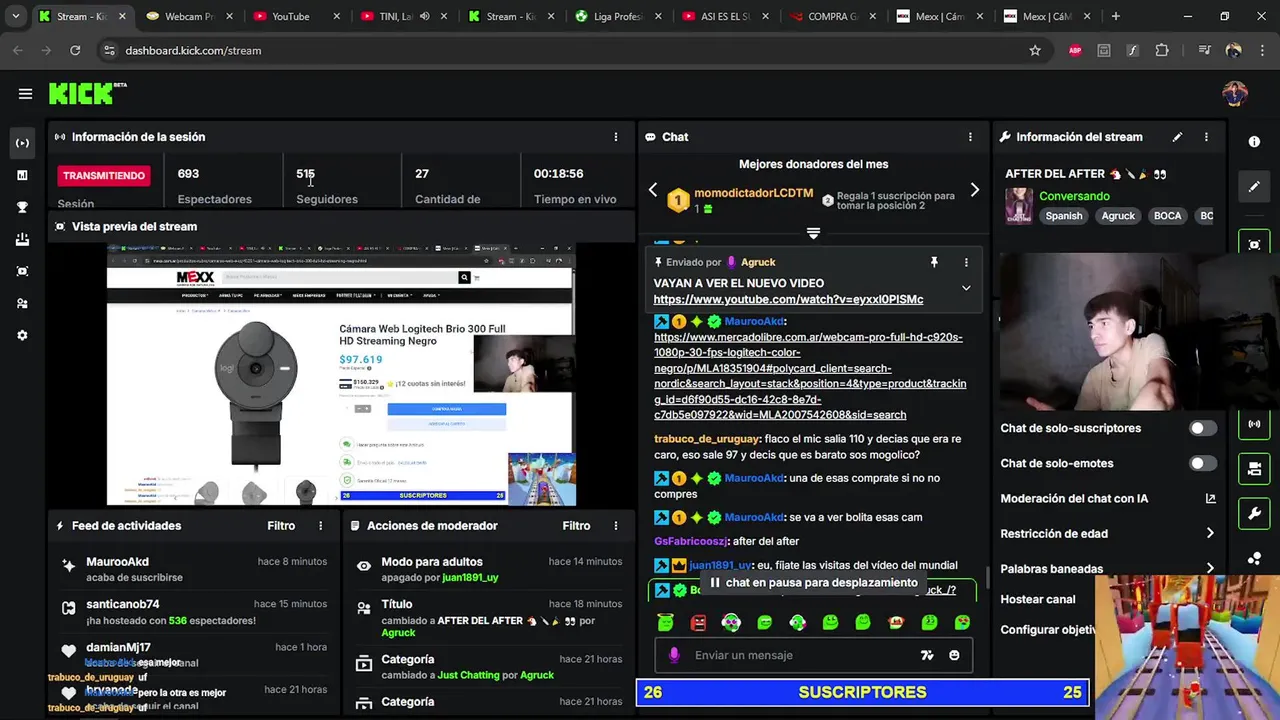Open Acciones de moderador Filtro
This screenshot has height=720, width=1280.
click(x=576, y=526)
